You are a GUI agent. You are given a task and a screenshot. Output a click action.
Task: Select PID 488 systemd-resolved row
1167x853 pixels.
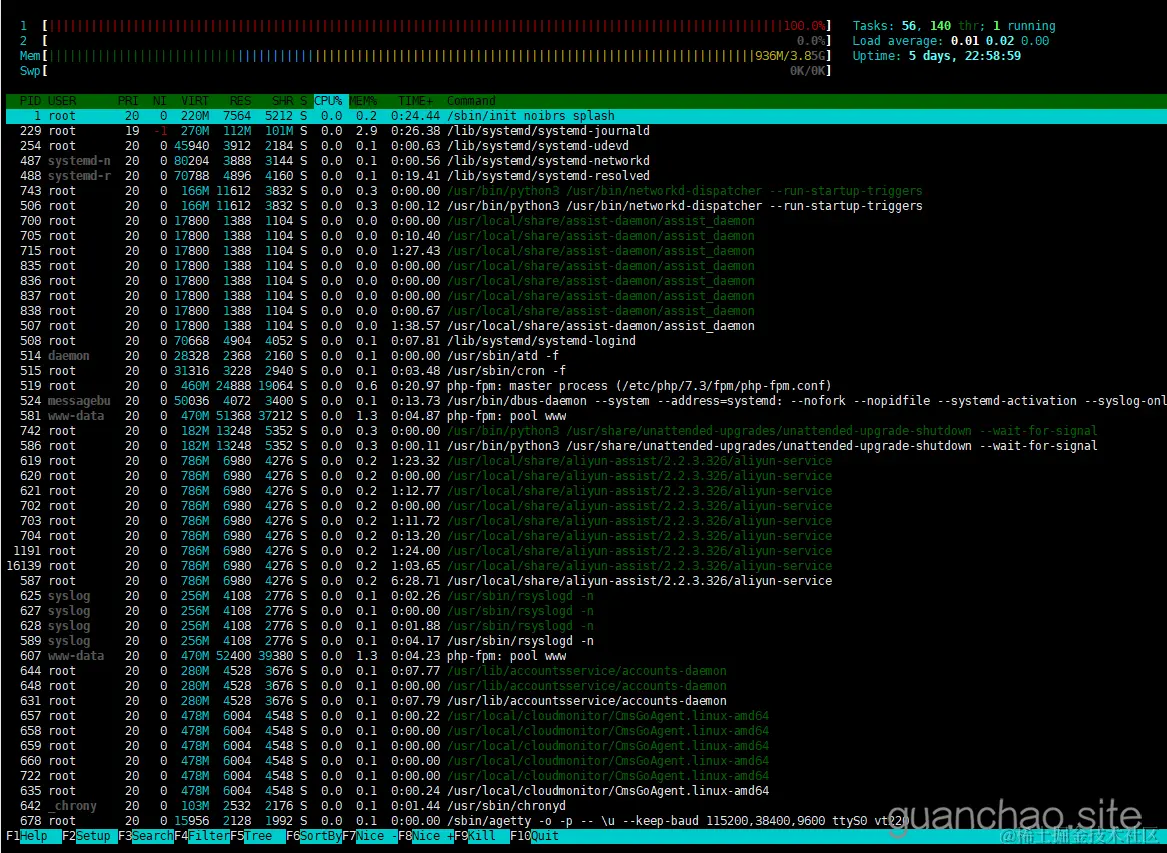(x=586, y=176)
